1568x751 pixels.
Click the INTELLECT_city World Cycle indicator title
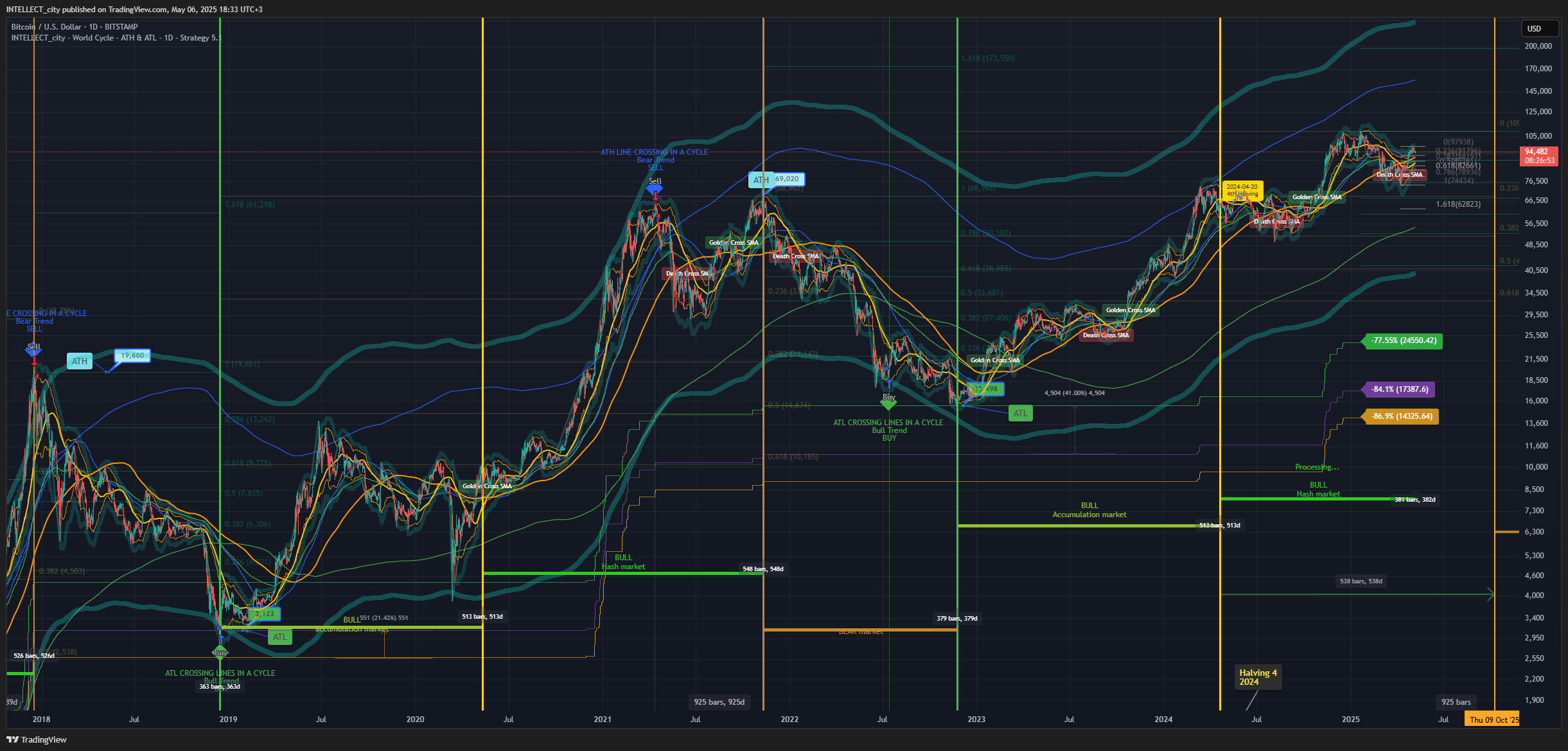[x=114, y=38]
